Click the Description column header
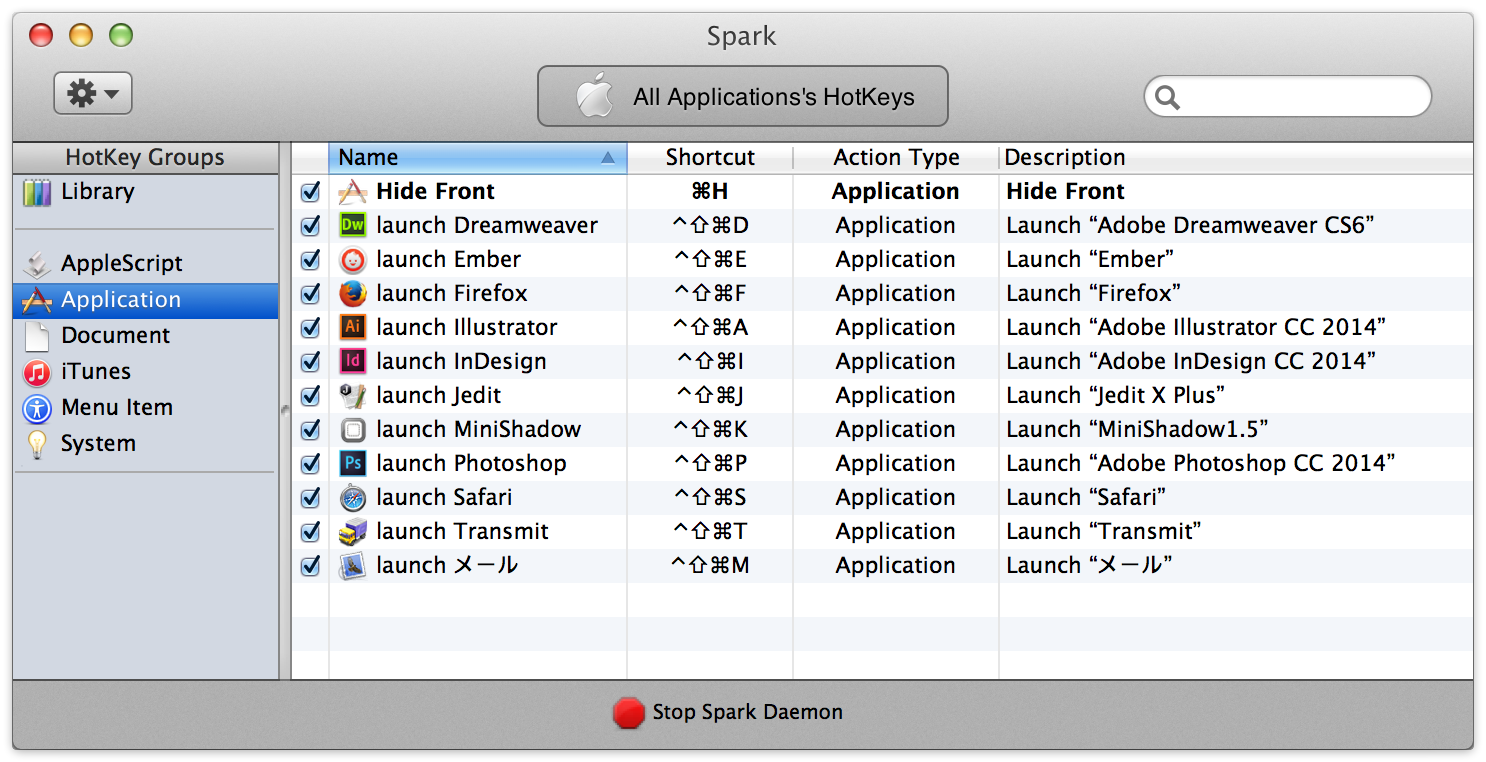This screenshot has height=762, width=1486. coord(1235,158)
